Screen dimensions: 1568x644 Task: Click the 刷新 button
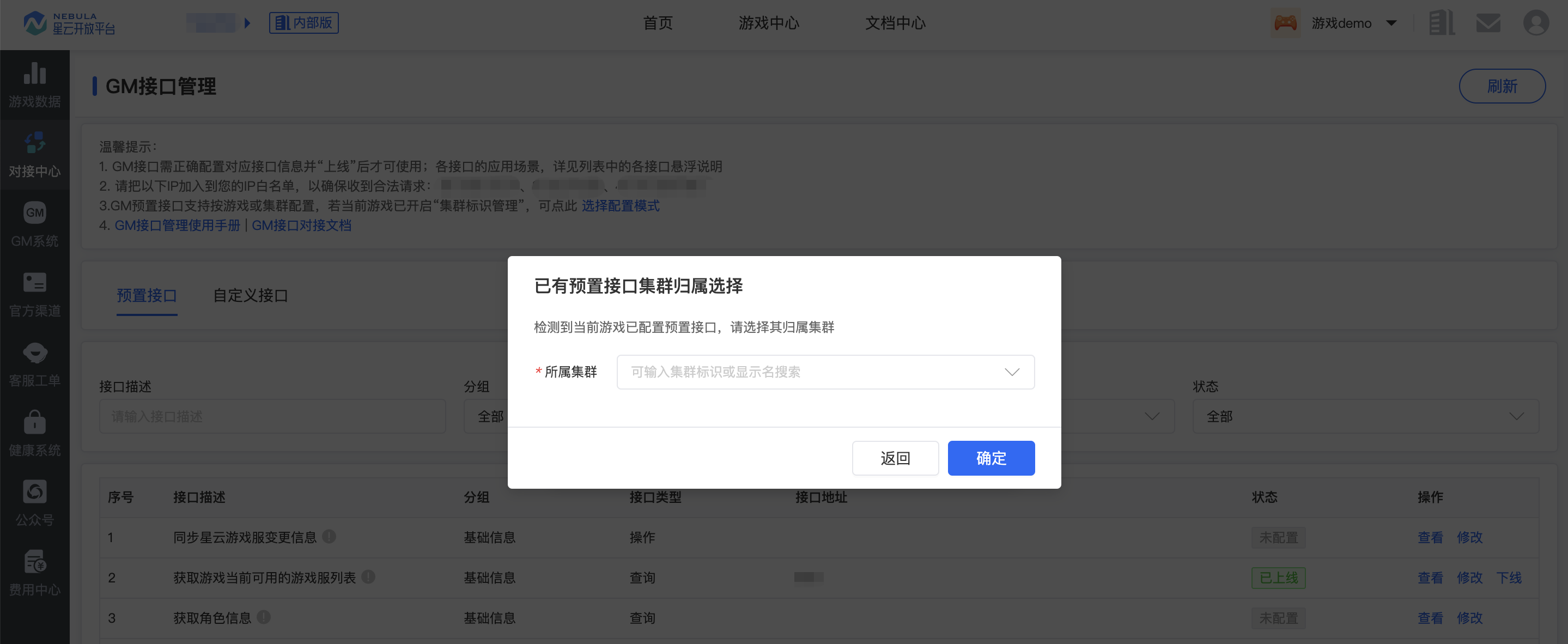pyautogui.click(x=1502, y=87)
